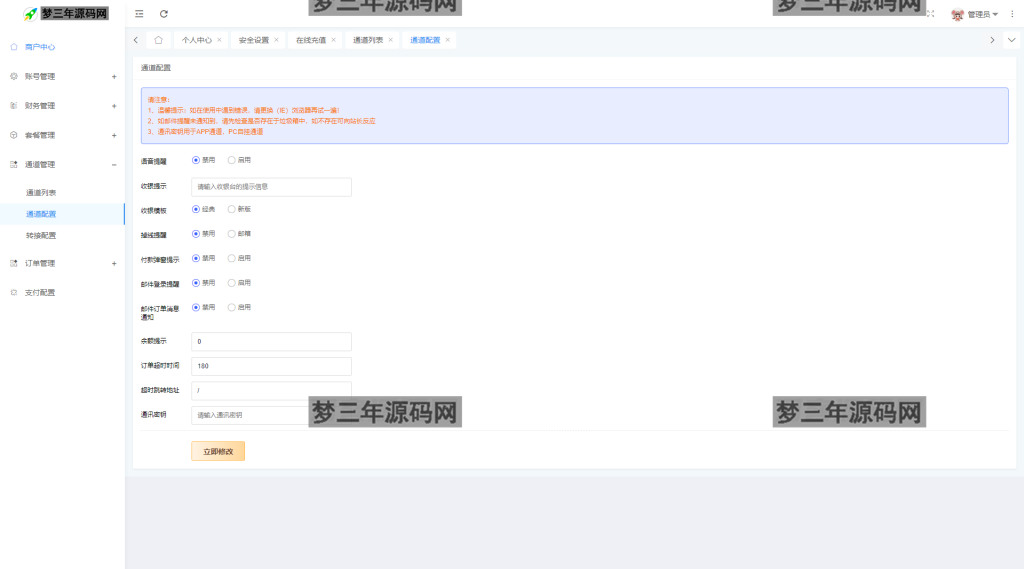Focus the 收银提示 input field
This screenshot has width=1024, height=569.
tap(272, 187)
